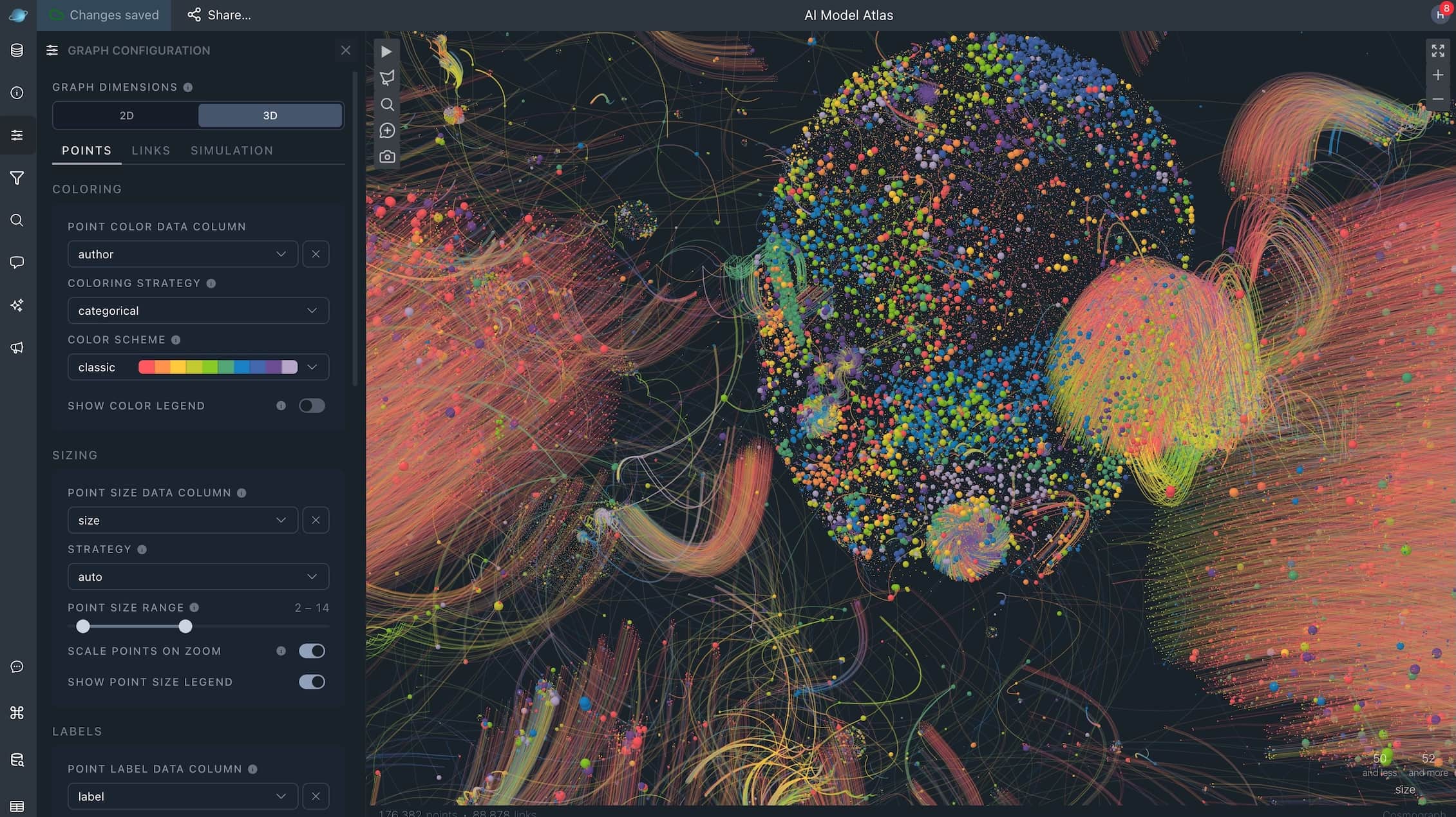
Task: Toggle Show Color Legend on
Action: point(312,406)
